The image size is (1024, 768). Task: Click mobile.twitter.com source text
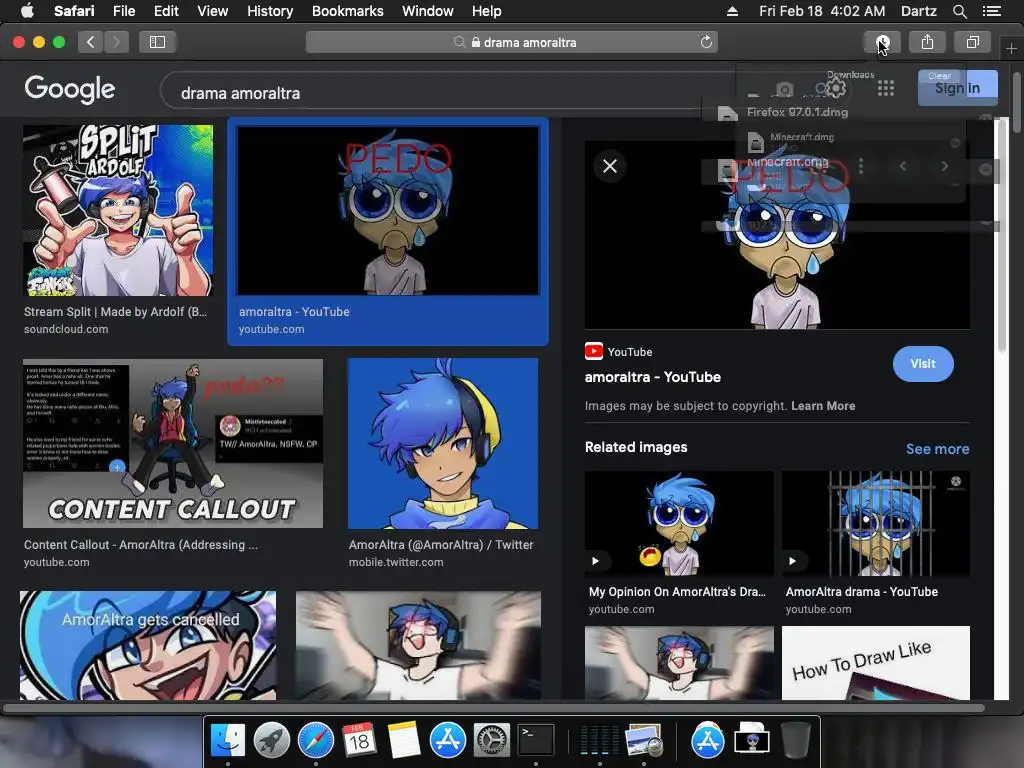(x=396, y=562)
